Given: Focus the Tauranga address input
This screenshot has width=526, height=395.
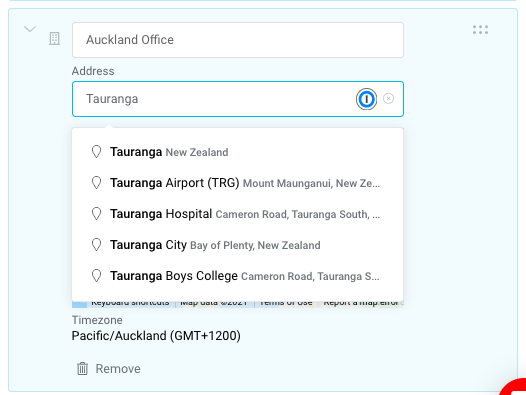Looking at the screenshot, I should tap(238, 99).
